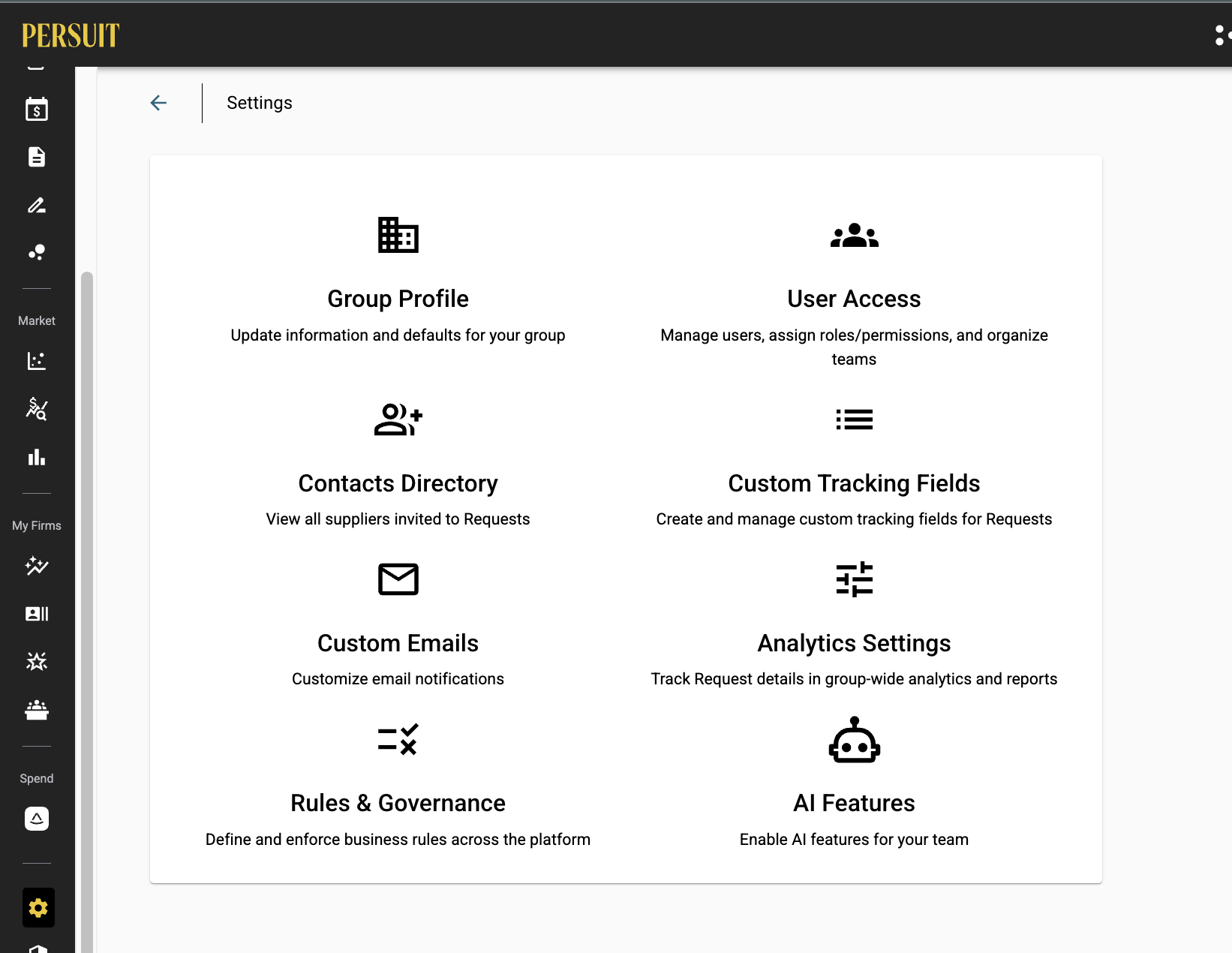Click the sidebar vertical scrollbar
Viewport: 1232px width, 953px height.
87,612
